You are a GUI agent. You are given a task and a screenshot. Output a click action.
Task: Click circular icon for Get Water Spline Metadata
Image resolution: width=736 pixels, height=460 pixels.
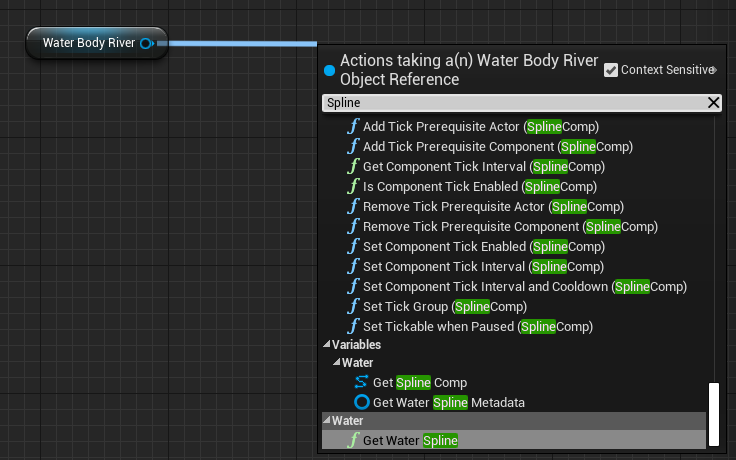(362, 402)
